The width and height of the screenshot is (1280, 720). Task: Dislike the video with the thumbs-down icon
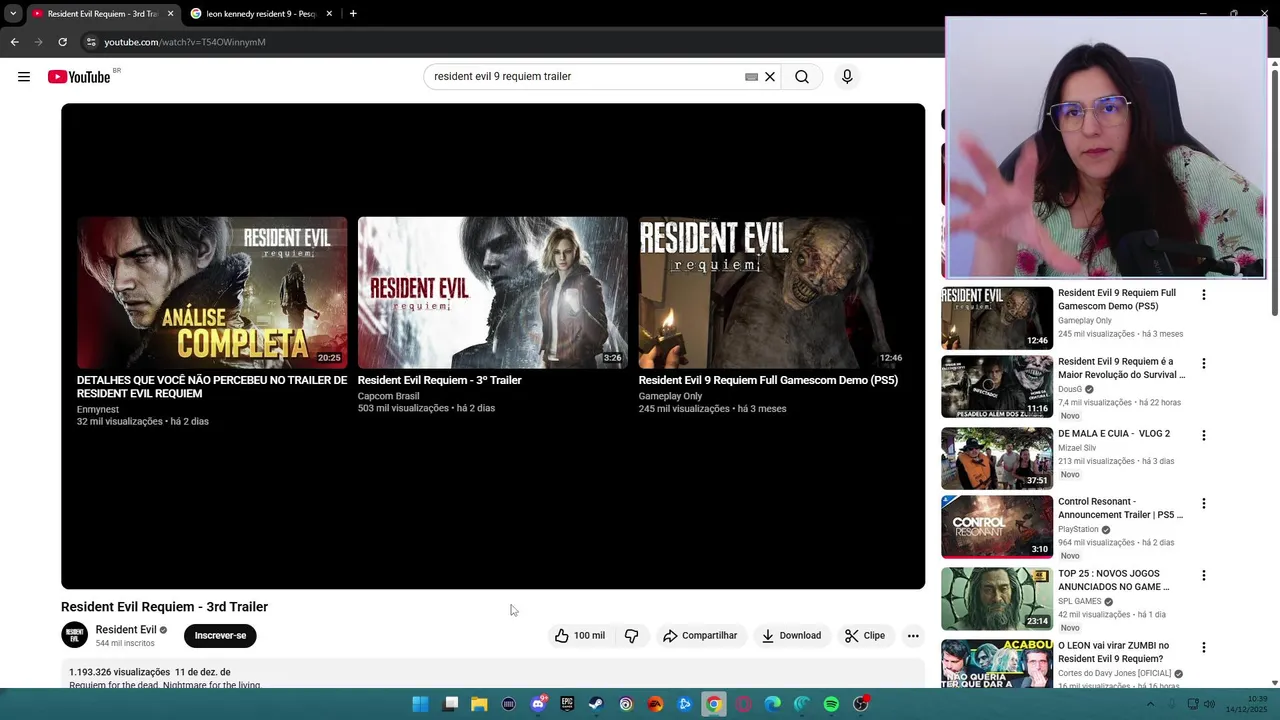coord(631,636)
